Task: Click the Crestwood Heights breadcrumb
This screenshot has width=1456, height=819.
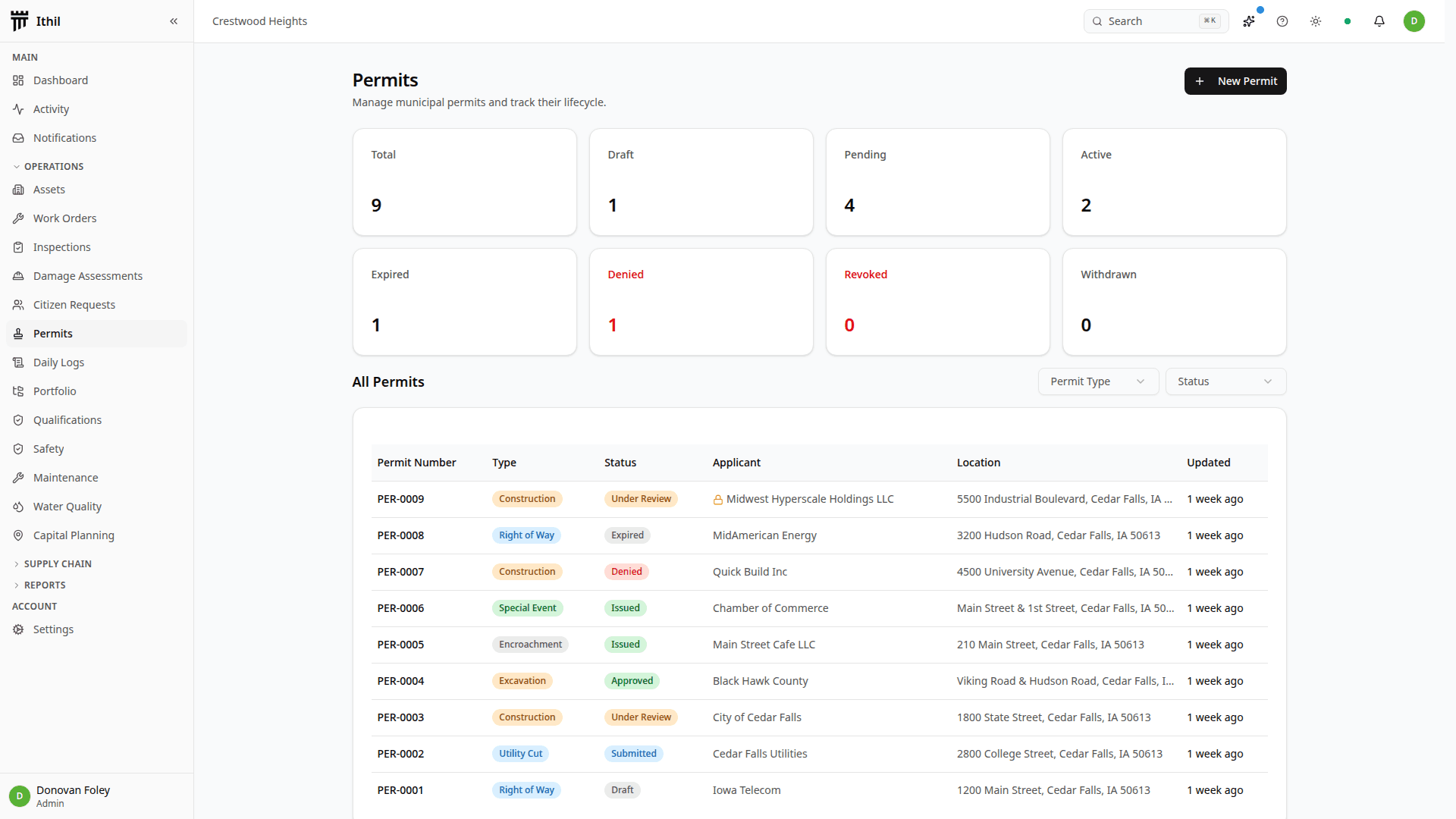Action: pos(259,21)
